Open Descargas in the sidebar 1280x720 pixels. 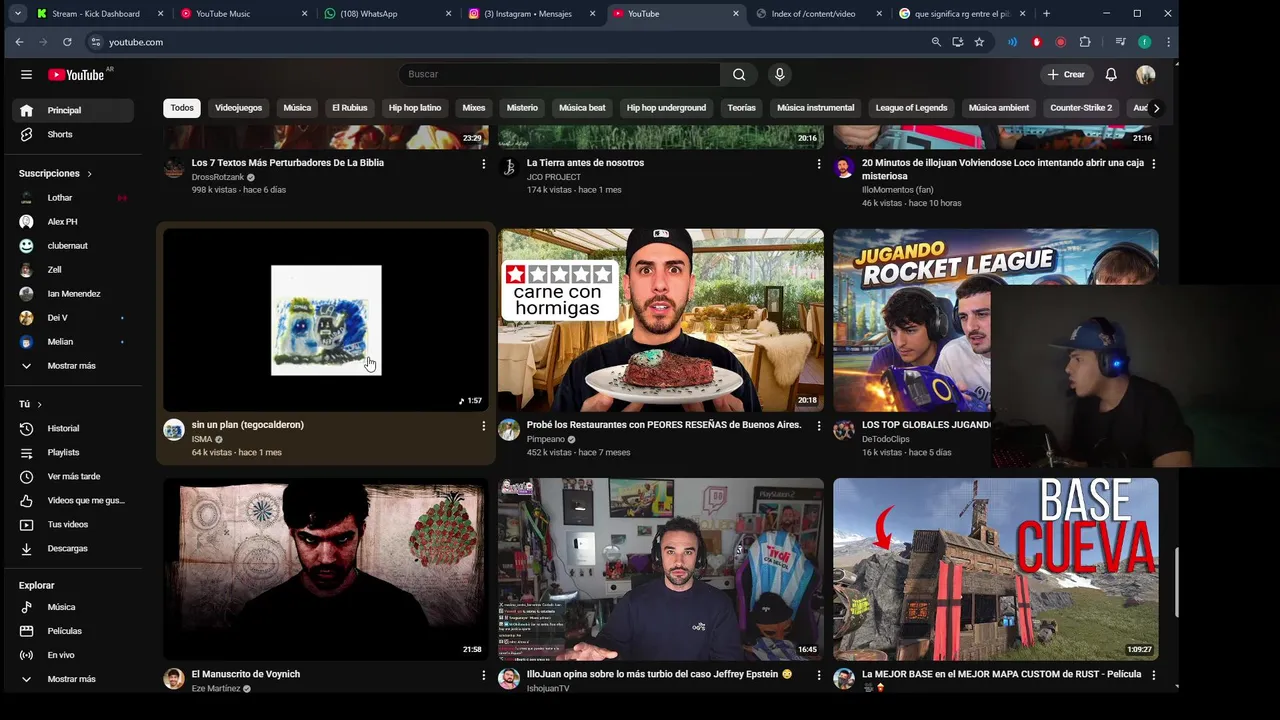[72, 548]
